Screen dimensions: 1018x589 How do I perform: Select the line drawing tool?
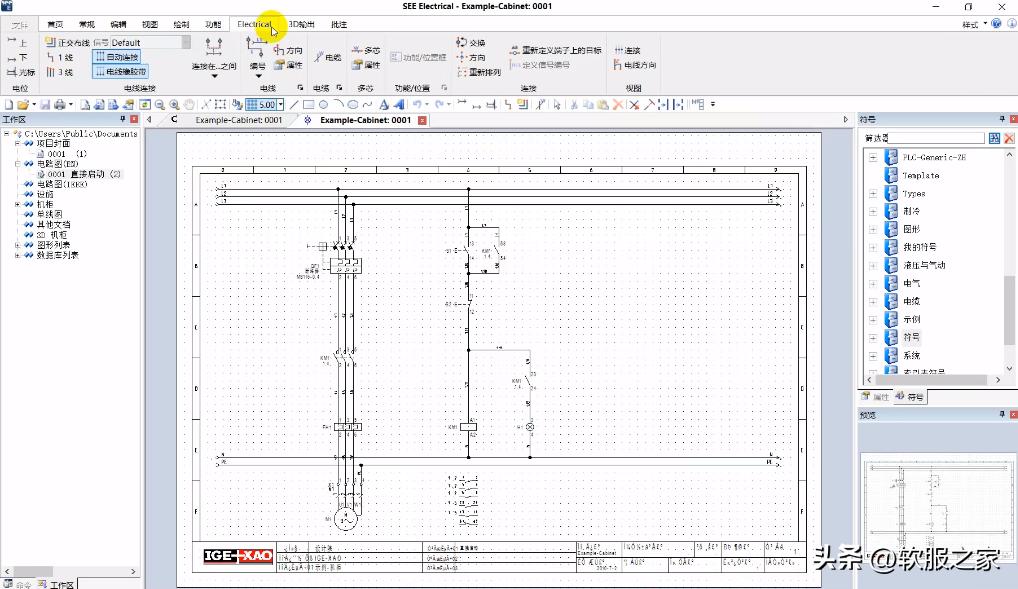click(x=294, y=104)
